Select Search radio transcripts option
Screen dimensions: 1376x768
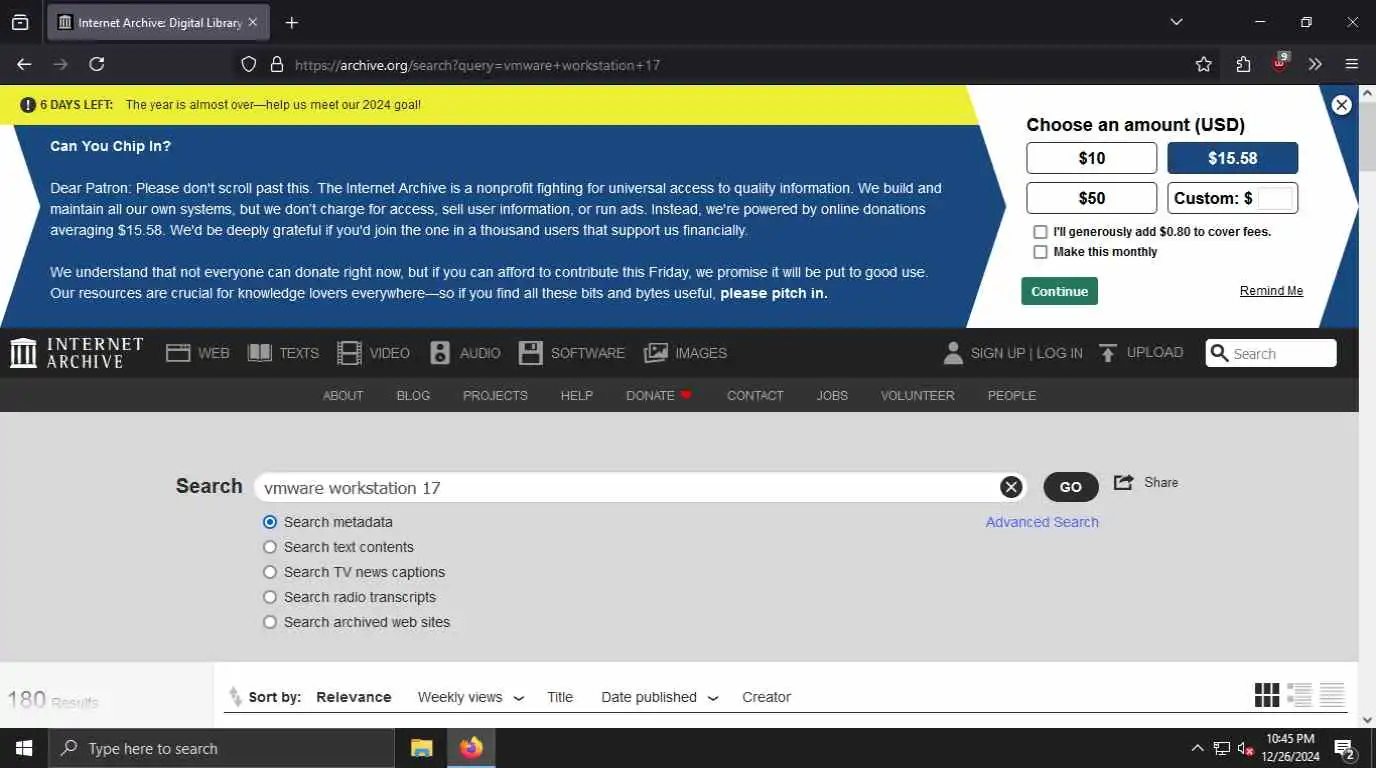point(270,597)
